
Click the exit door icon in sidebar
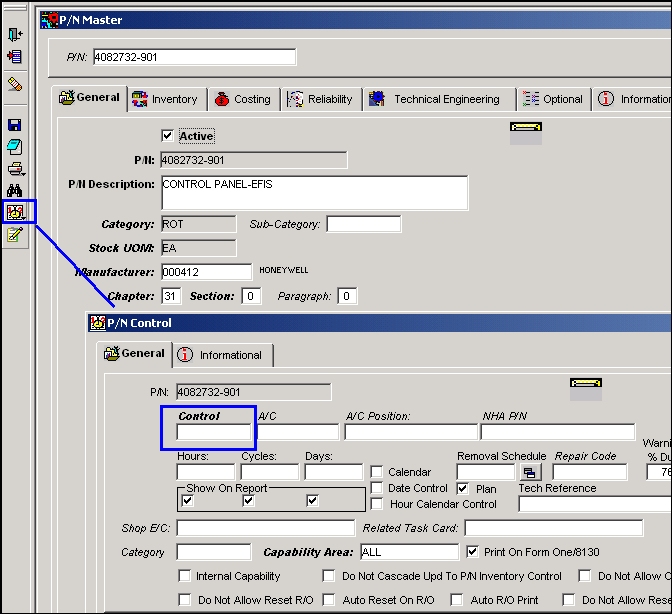pyautogui.click(x=15, y=34)
